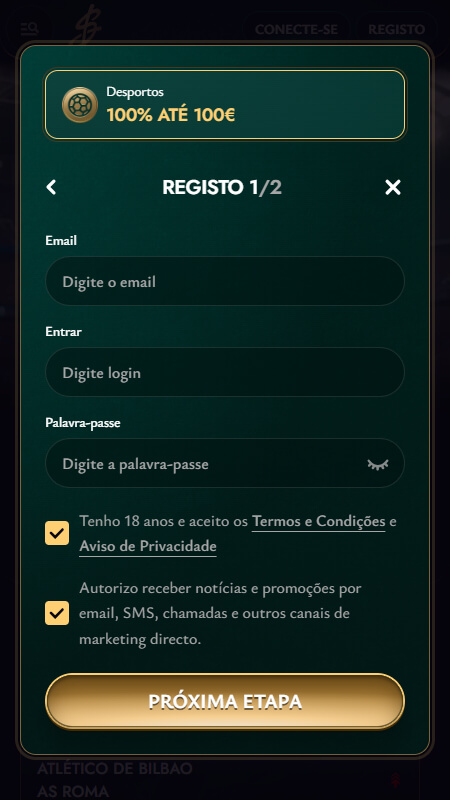Viewport: 450px width, 800px height.
Task: Click the football coin bonus icon
Action: point(80,105)
